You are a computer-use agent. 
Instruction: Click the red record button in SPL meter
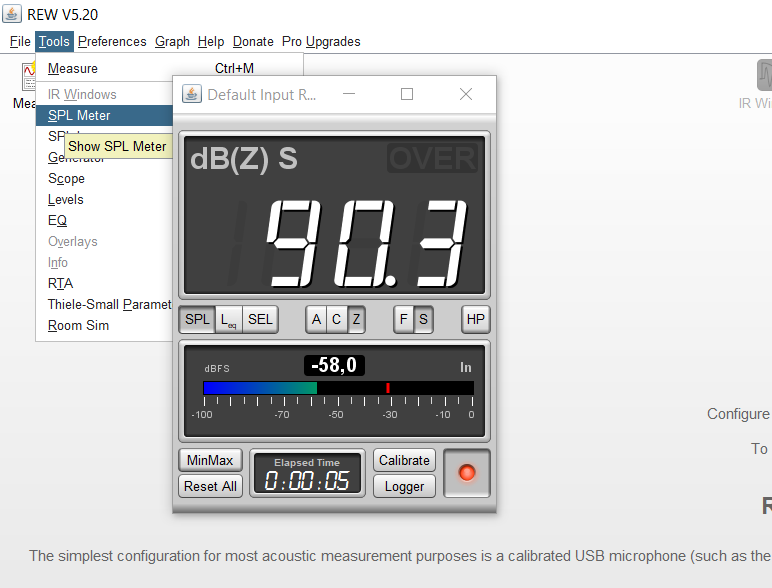pos(467,473)
